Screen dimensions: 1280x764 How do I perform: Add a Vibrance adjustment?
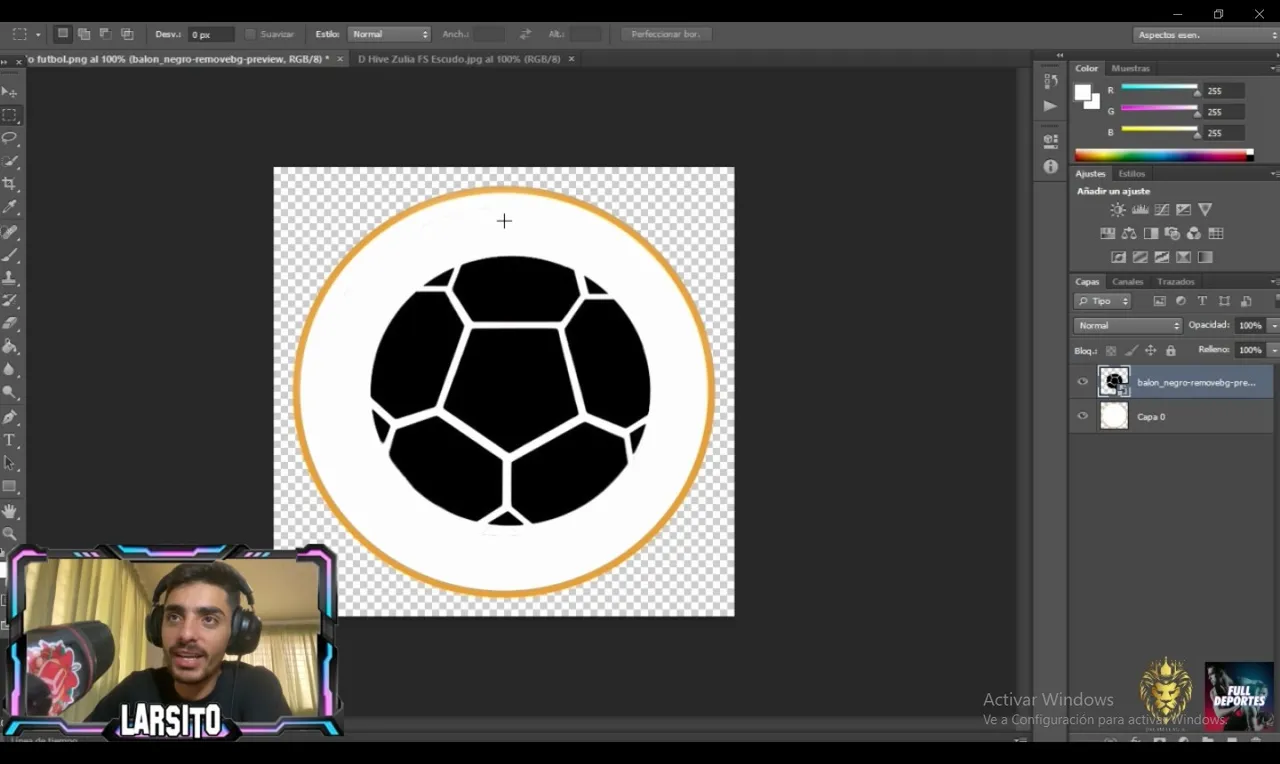click(1205, 210)
